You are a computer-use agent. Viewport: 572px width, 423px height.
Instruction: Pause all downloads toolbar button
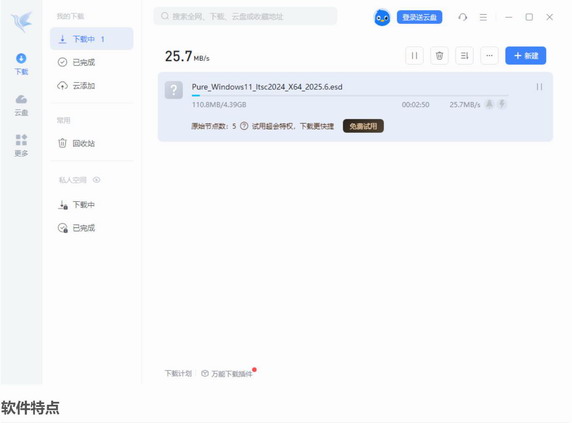(414, 56)
